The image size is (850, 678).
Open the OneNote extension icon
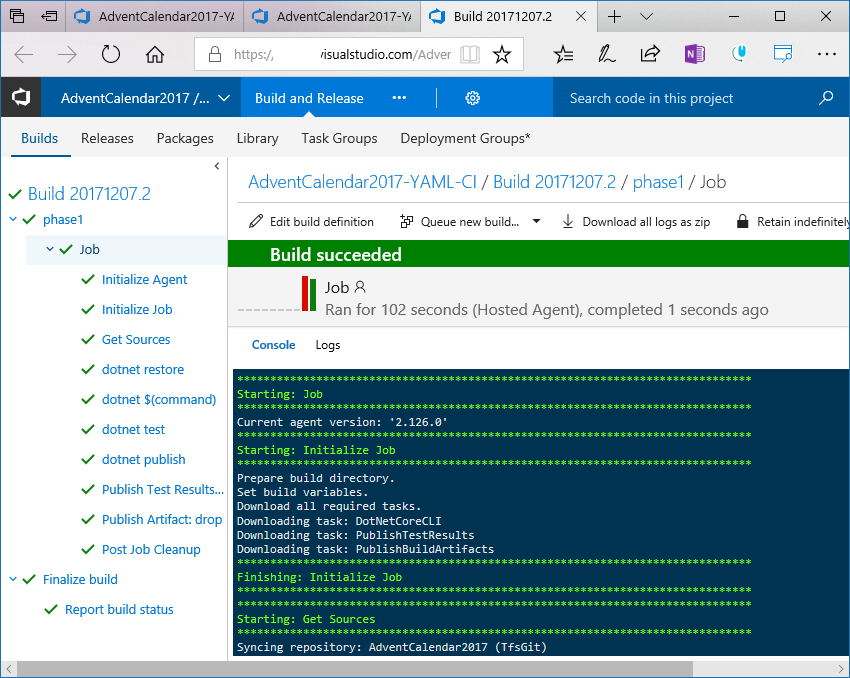tap(694, 54)
